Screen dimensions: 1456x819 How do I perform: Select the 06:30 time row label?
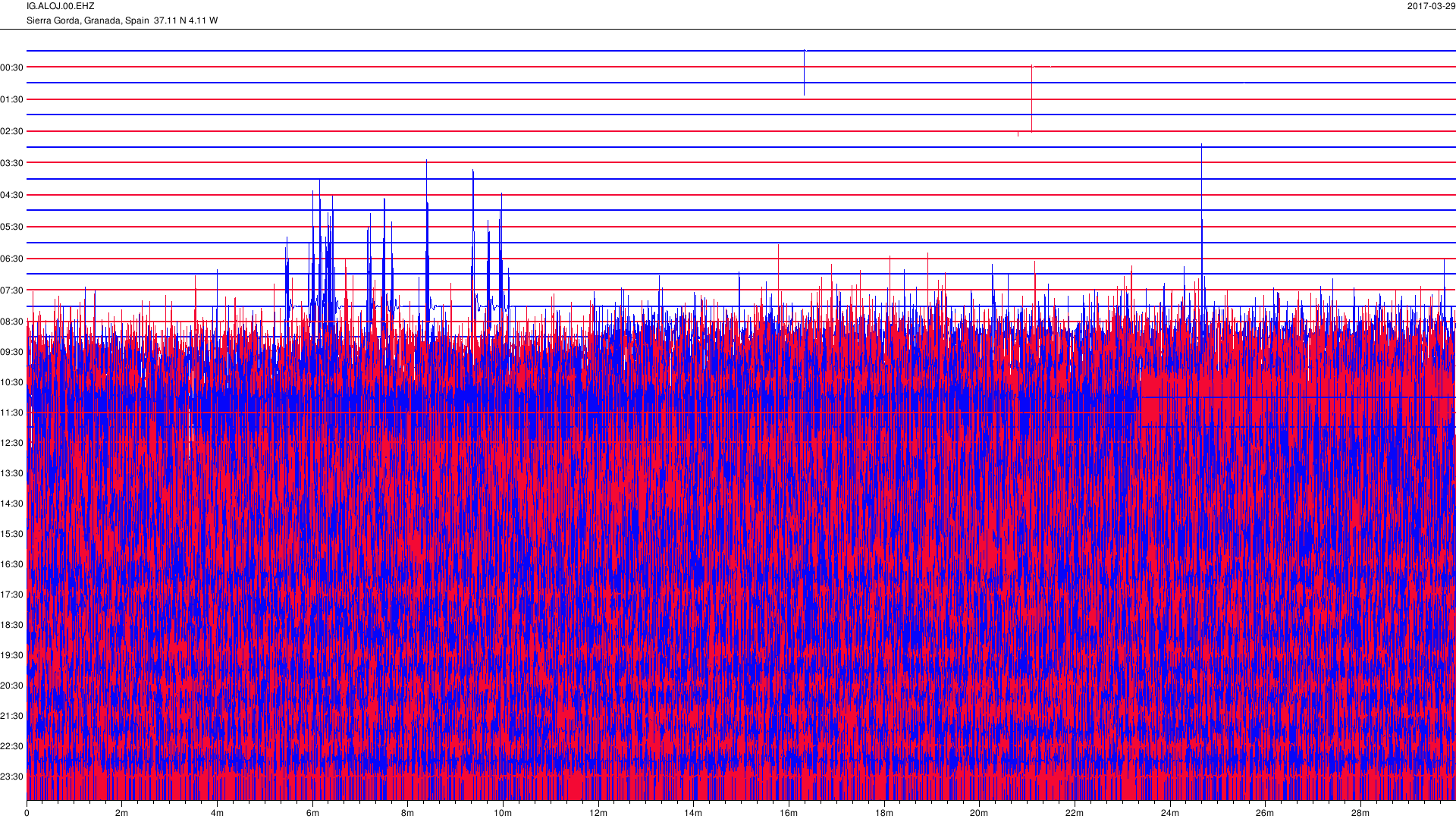pos(12,259)
